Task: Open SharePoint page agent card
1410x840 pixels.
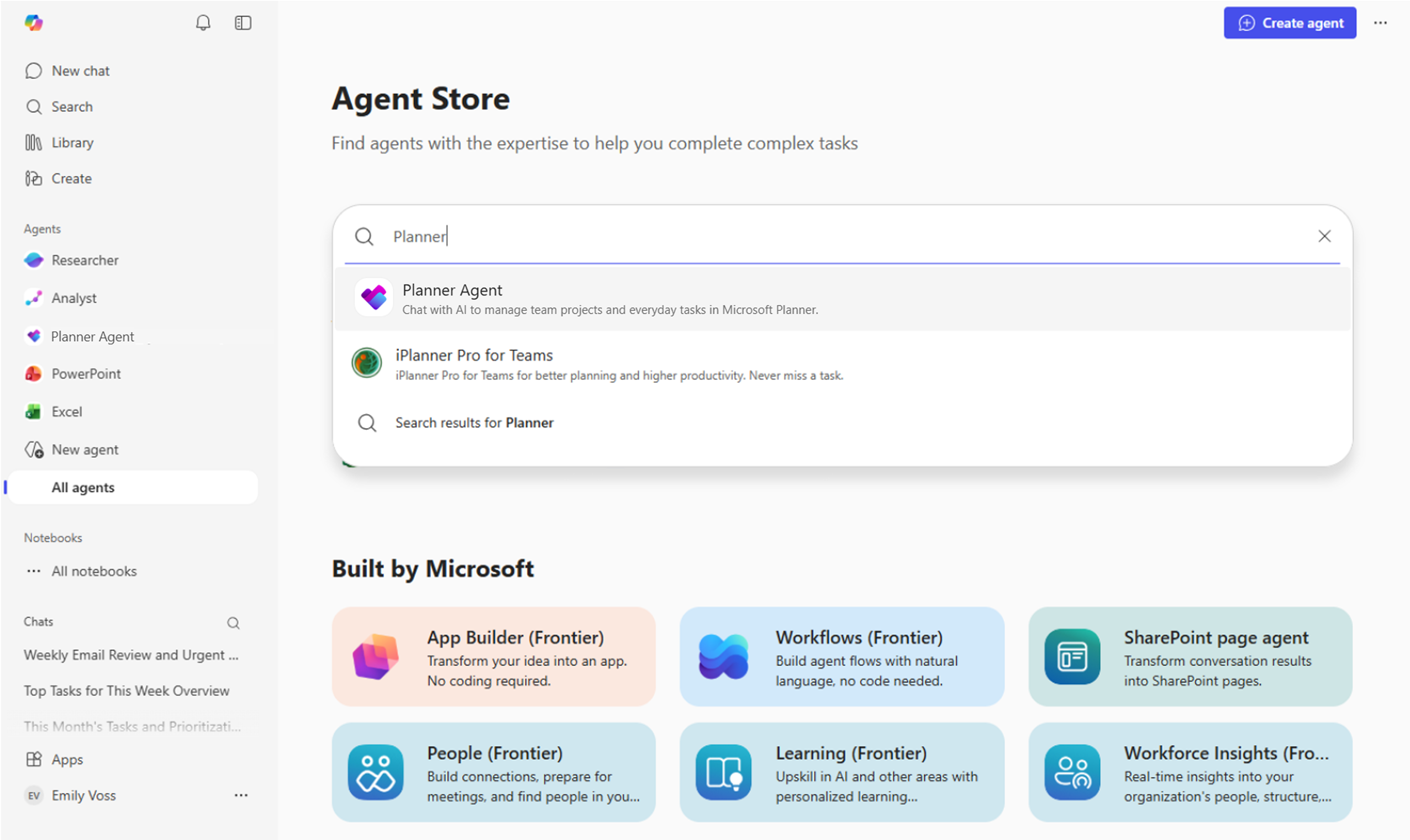Action: pos(1191,657)
